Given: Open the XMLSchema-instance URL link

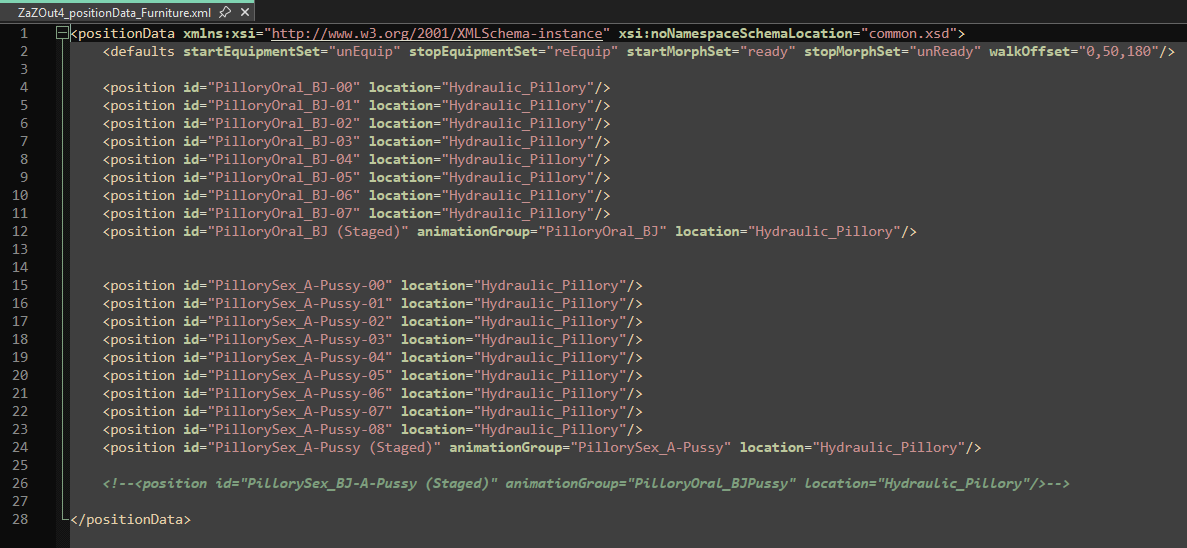Looking at the screenshot, I should click(437, 33).
